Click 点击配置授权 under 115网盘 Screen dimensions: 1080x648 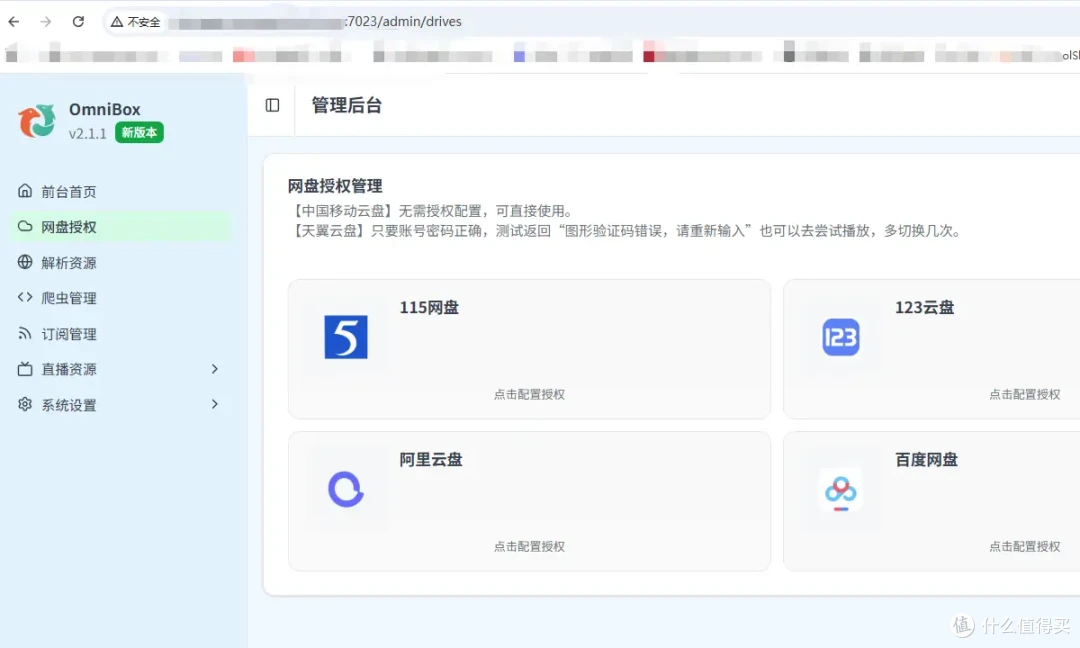(x=529, y=395)
